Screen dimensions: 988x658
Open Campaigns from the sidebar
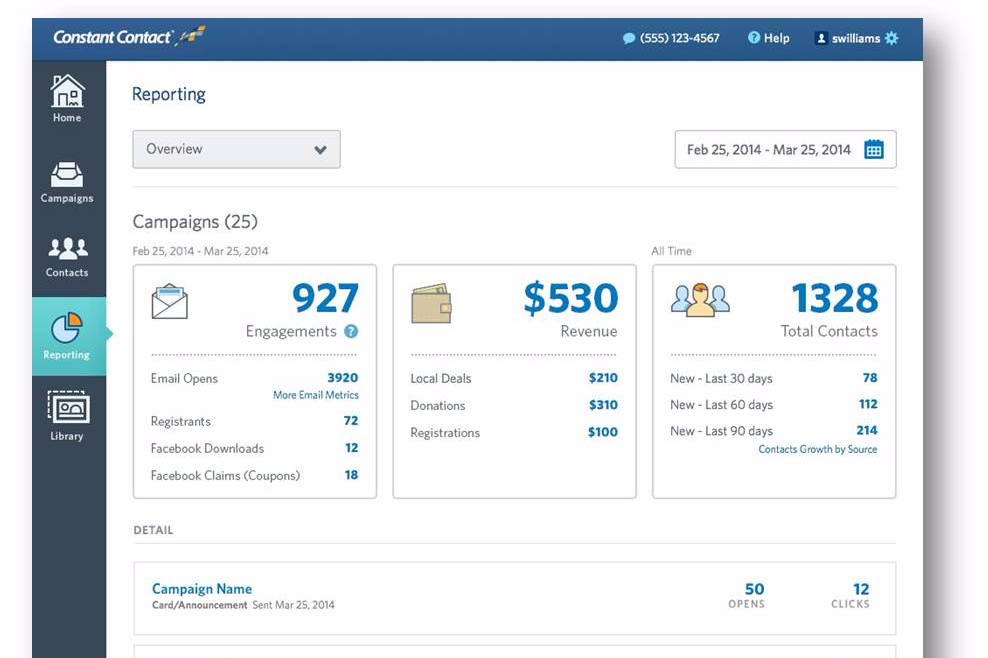[67, 175]
